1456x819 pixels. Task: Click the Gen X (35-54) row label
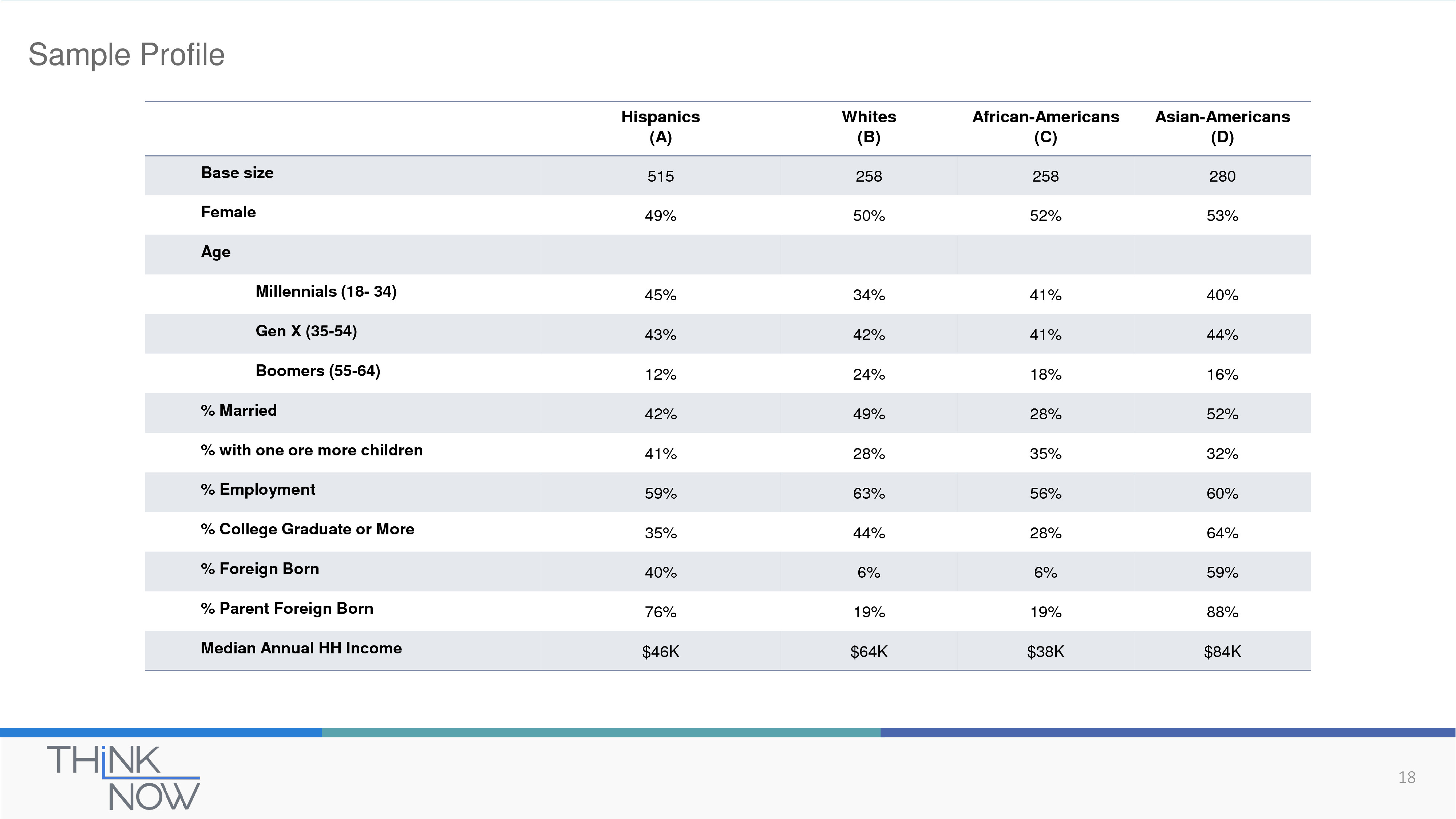pyautogui.click(x=306, y=331)
